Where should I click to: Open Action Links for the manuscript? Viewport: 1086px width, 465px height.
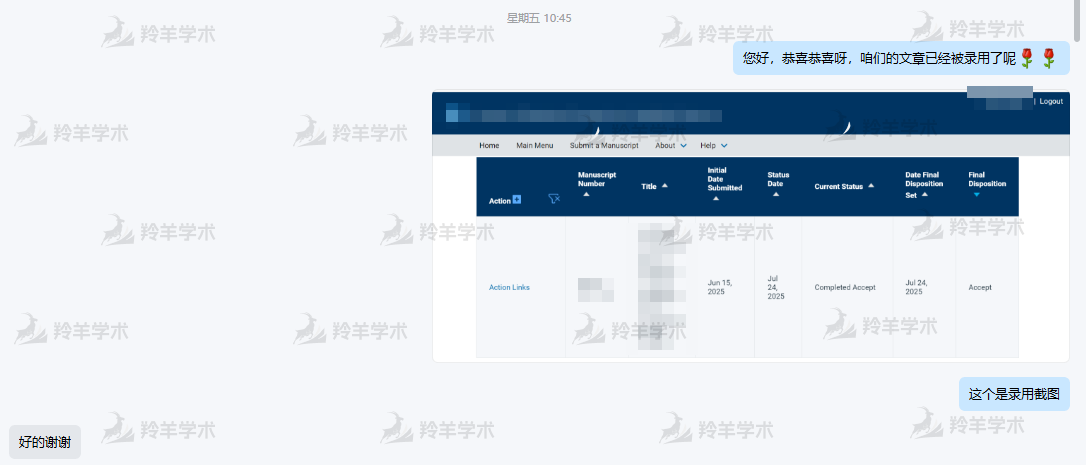pos(509,288)
